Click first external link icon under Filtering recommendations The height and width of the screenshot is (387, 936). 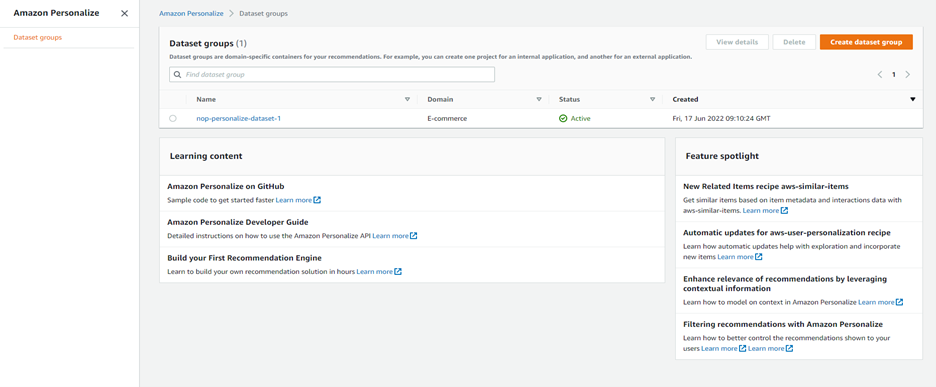pos(743,348)
